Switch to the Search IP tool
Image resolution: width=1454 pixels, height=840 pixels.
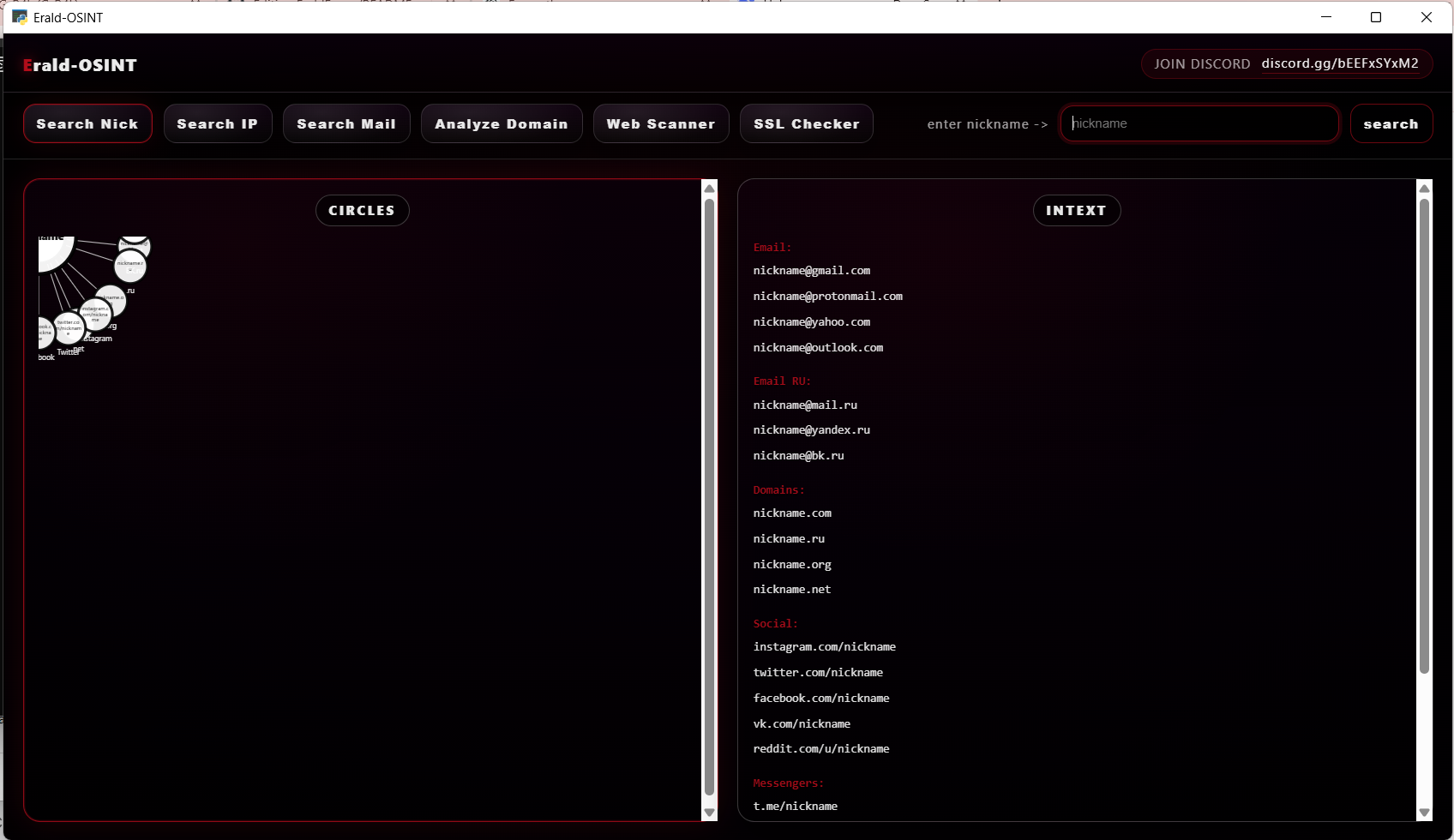pos(218,123)
